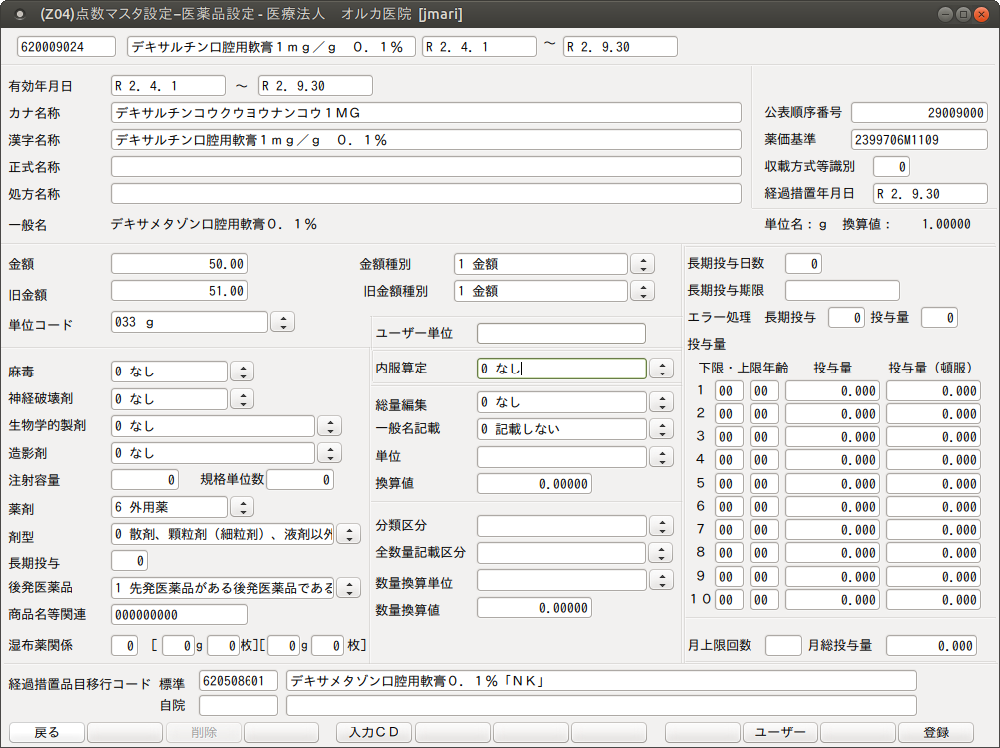This screenshot has height=748, width=1000.
Task: Expand the 麻毒 selection list
Action: [x=242, y=372]
